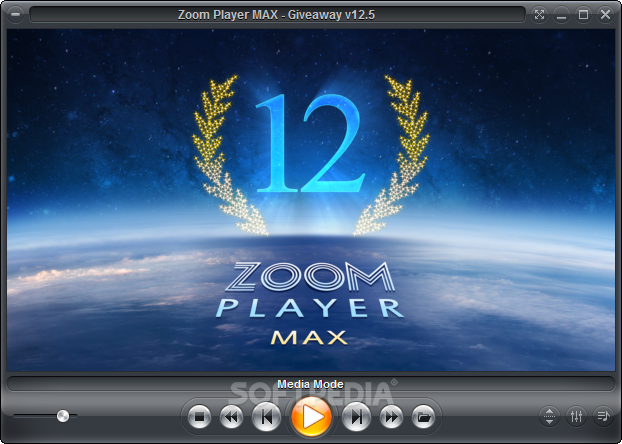Open a media file with folder icon

tap(423, 417)
